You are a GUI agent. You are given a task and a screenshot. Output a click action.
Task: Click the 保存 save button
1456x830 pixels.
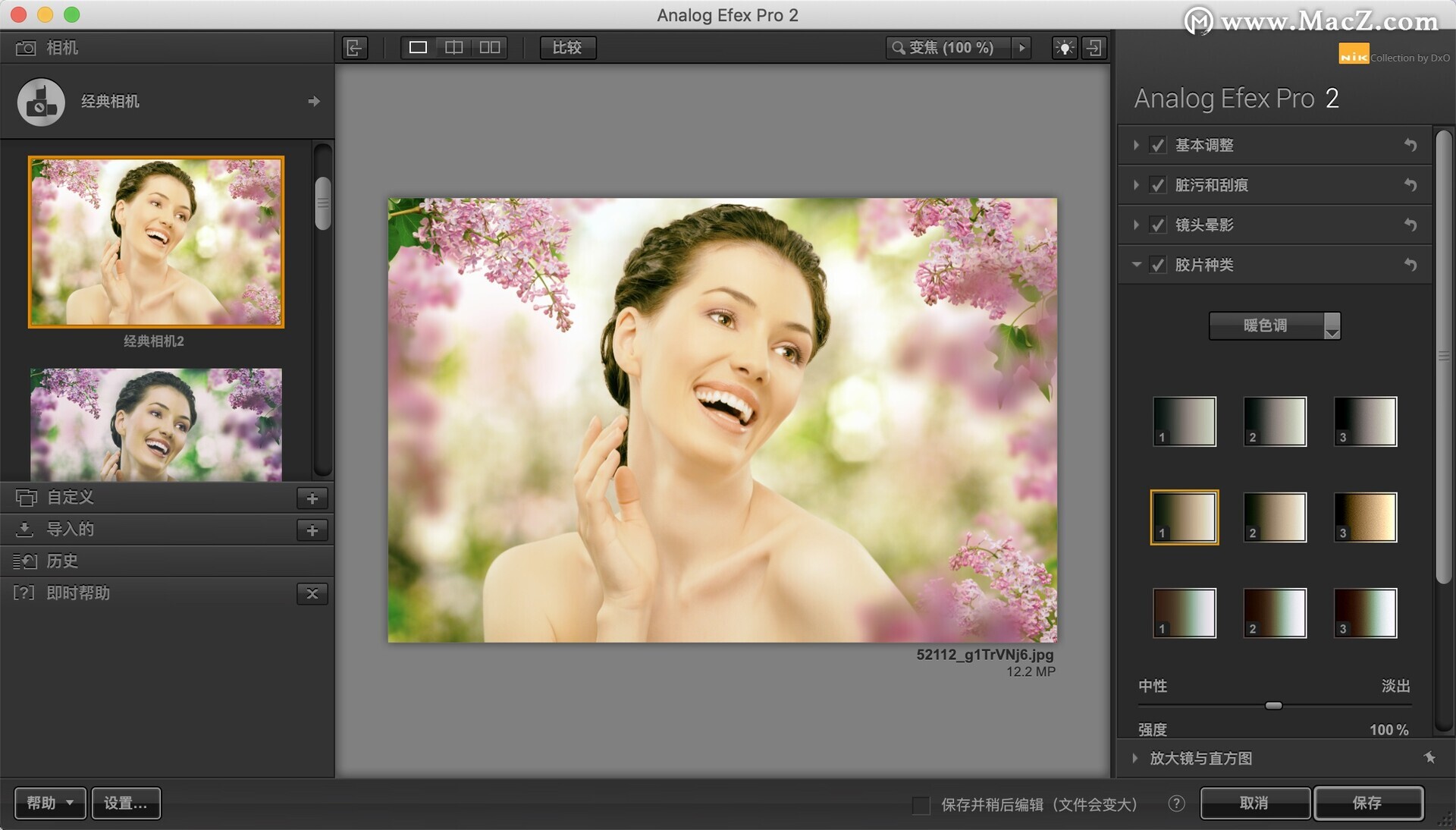(1368, 803)
